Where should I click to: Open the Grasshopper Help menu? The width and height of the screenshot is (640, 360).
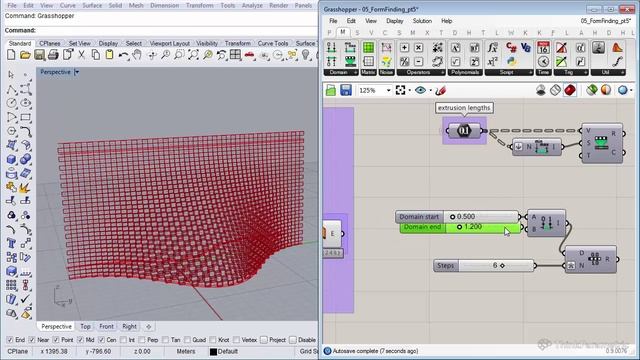tap(447, 21)
